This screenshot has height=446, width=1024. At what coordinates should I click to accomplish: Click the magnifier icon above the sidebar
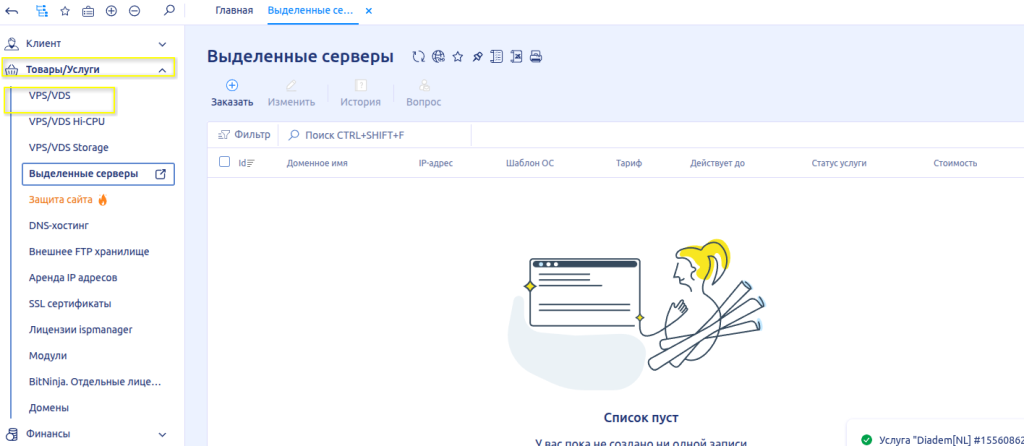(x=168, y=11)
